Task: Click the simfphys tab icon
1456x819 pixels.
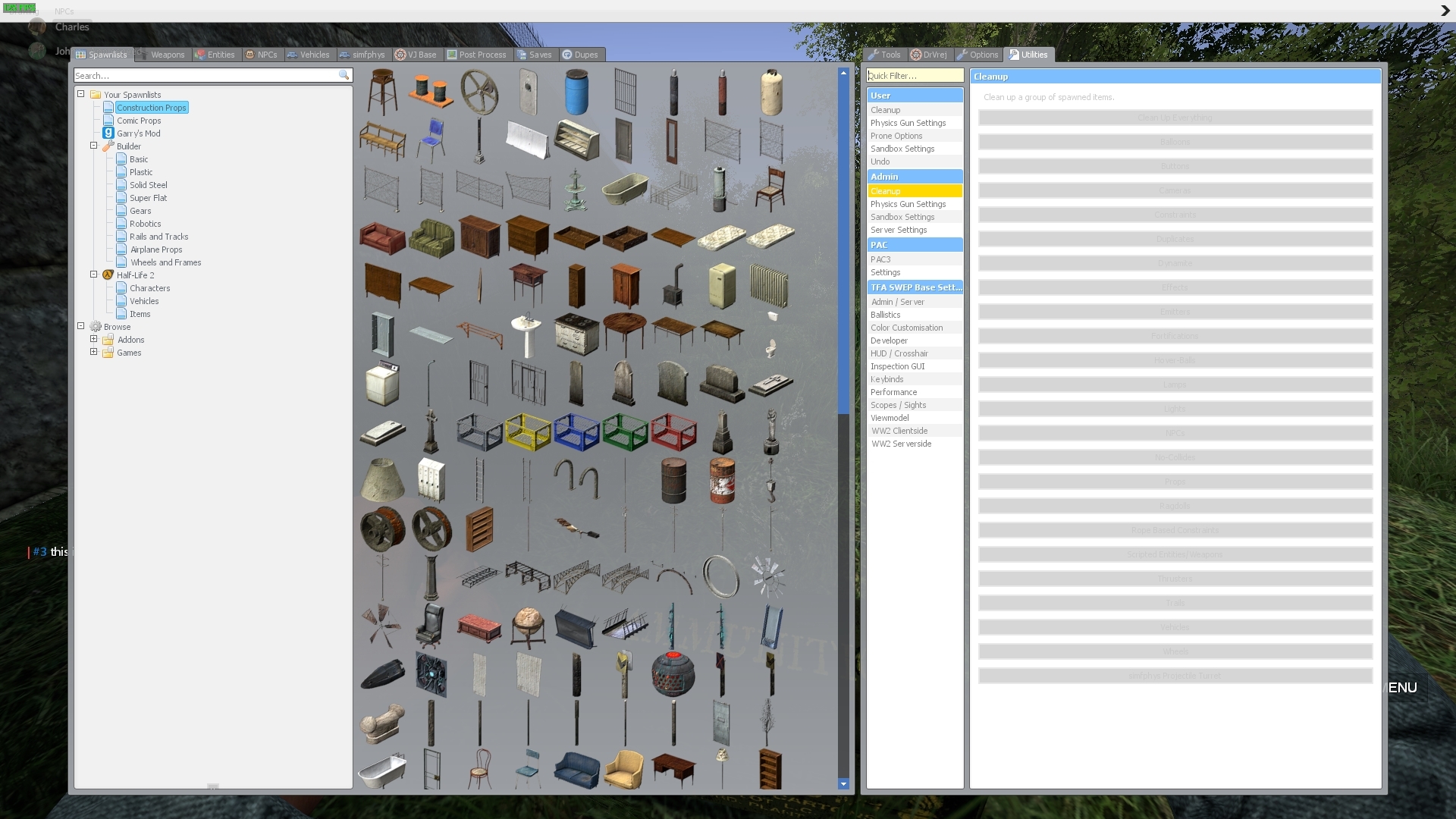Action: click(344, 55)
